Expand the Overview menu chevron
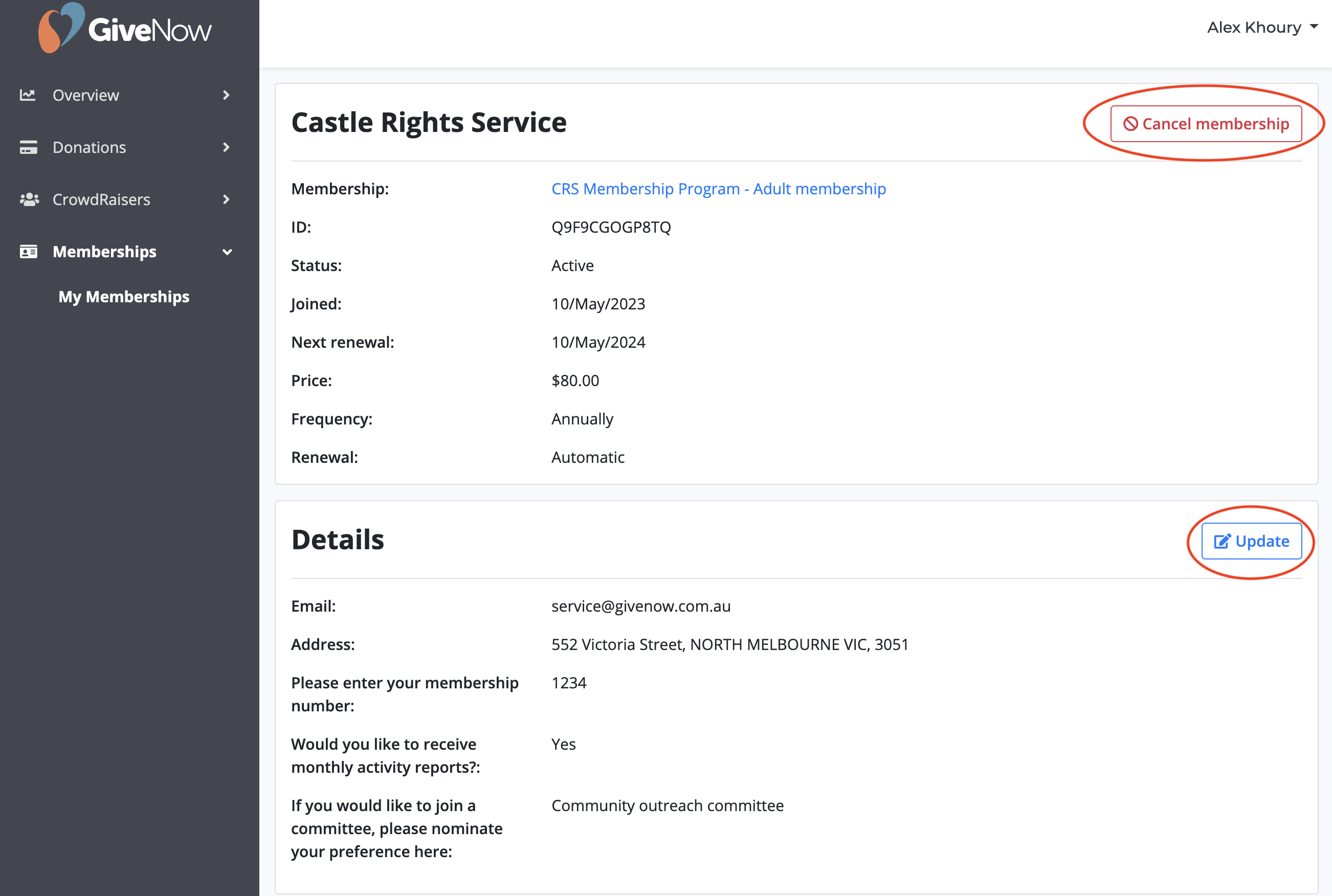 click(226, 95)
